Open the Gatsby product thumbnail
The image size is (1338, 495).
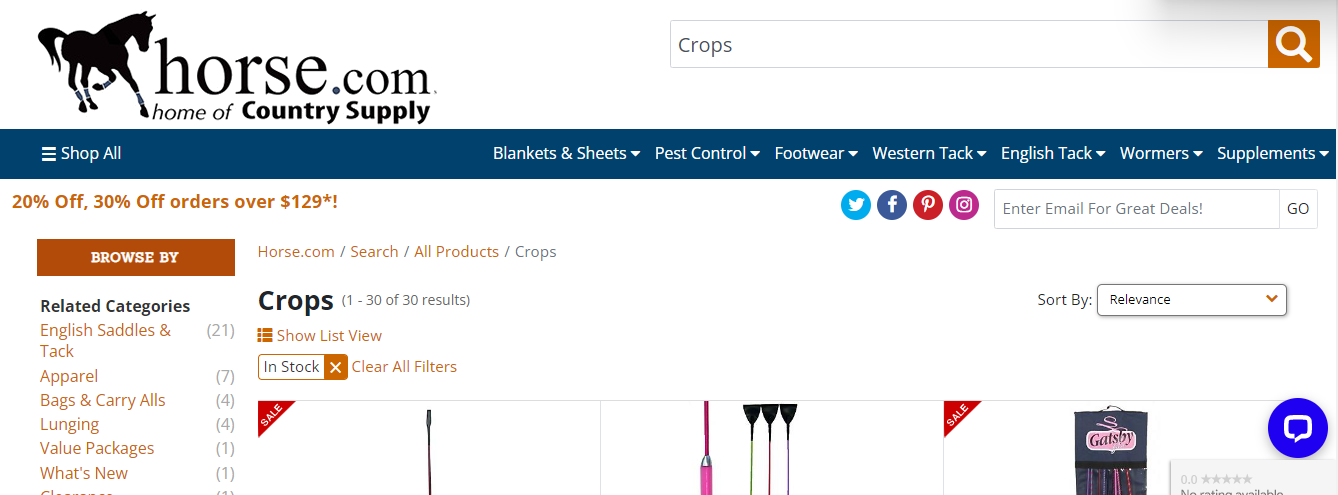coord(1111,448)
